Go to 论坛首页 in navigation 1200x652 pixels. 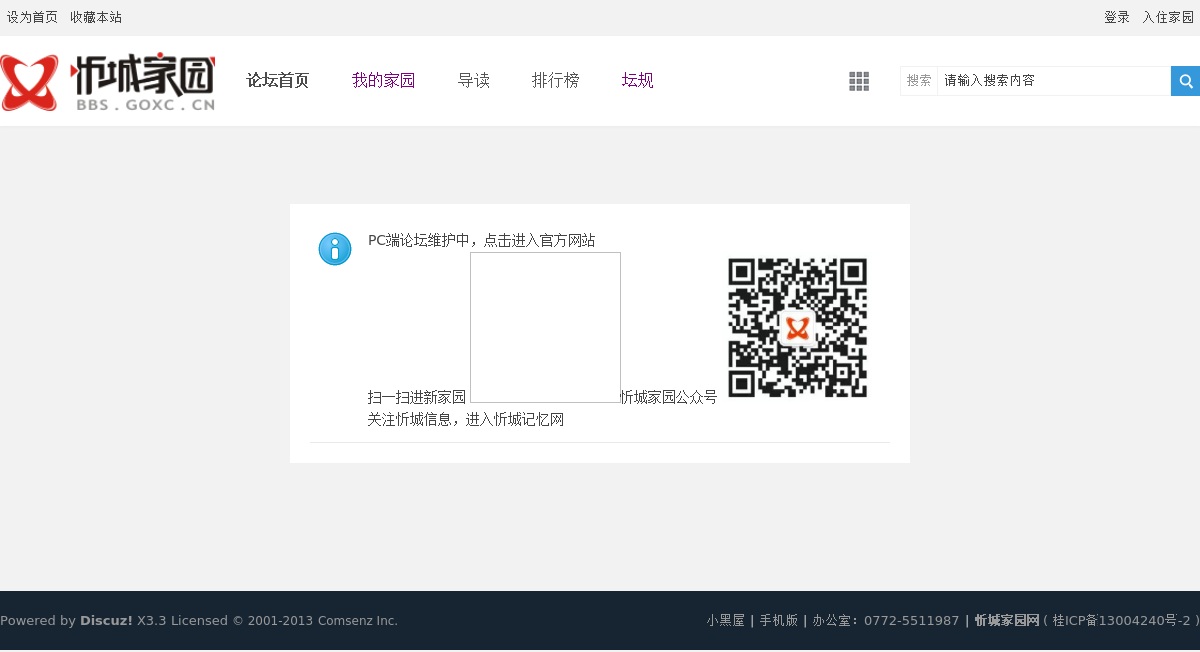point(278,81)
